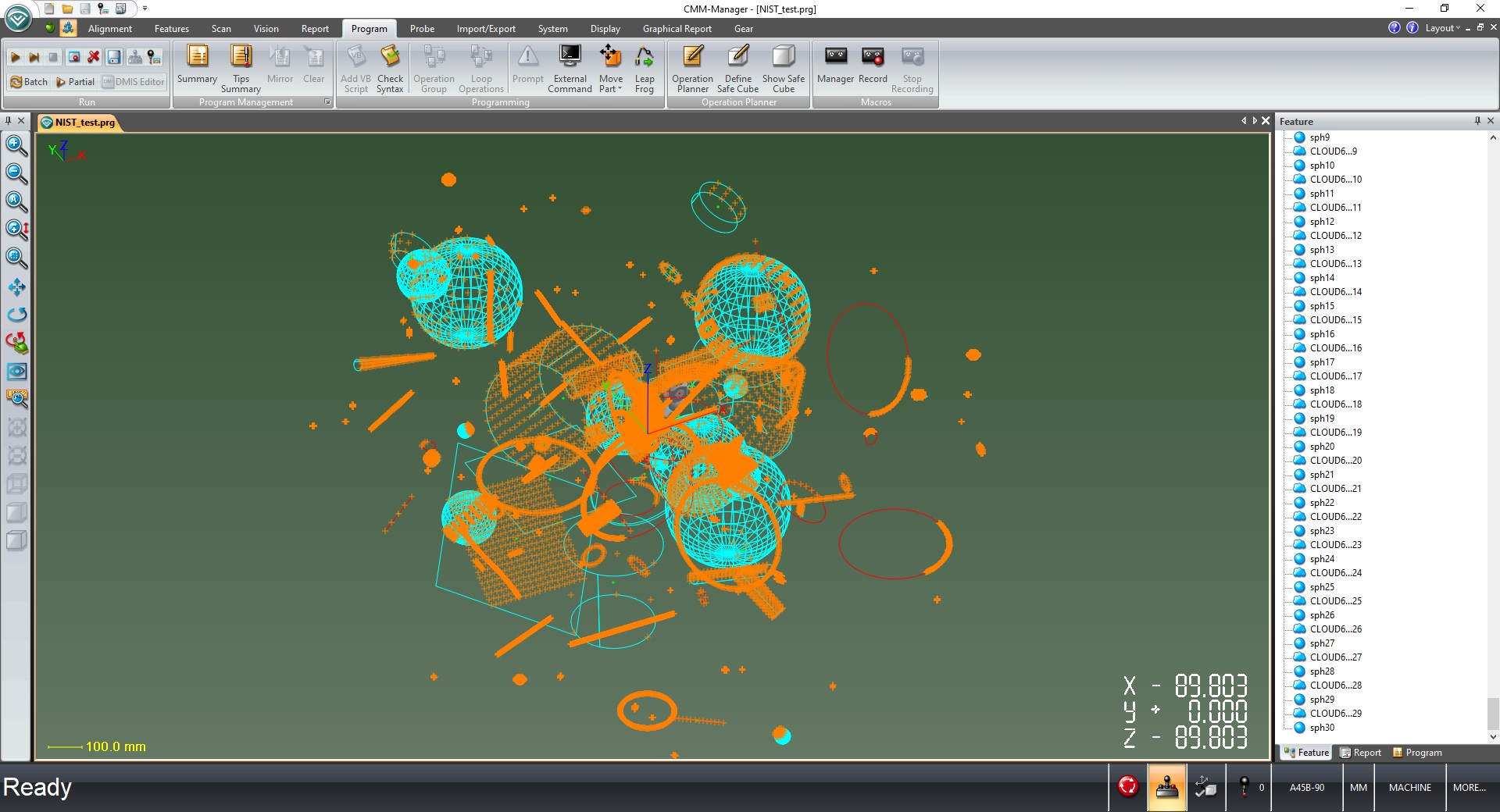Viewport: 1500px width, 812px height.
Task: Click Define Safe Cube
Action: 737,69
